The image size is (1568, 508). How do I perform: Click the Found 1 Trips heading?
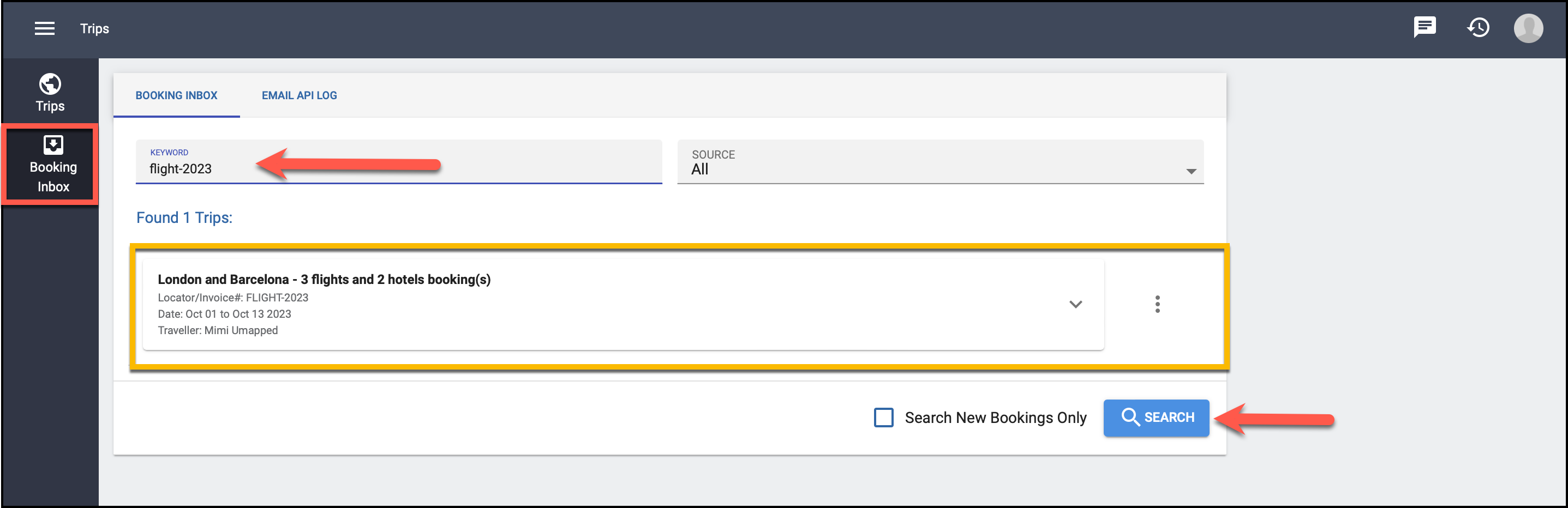[184, 218]
